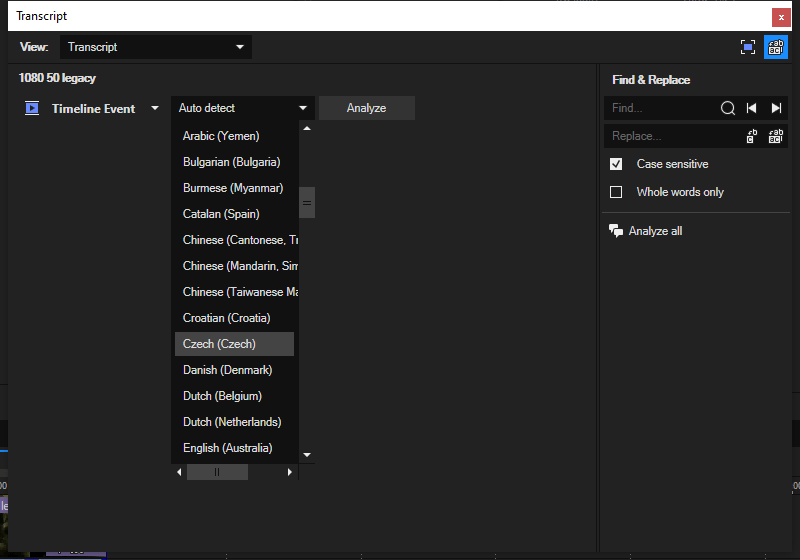Click the fit-to-frame icon in top toolbar
The width and height of the screenshot is (800, 560).
pyautogui.click(x=747, y=47)
